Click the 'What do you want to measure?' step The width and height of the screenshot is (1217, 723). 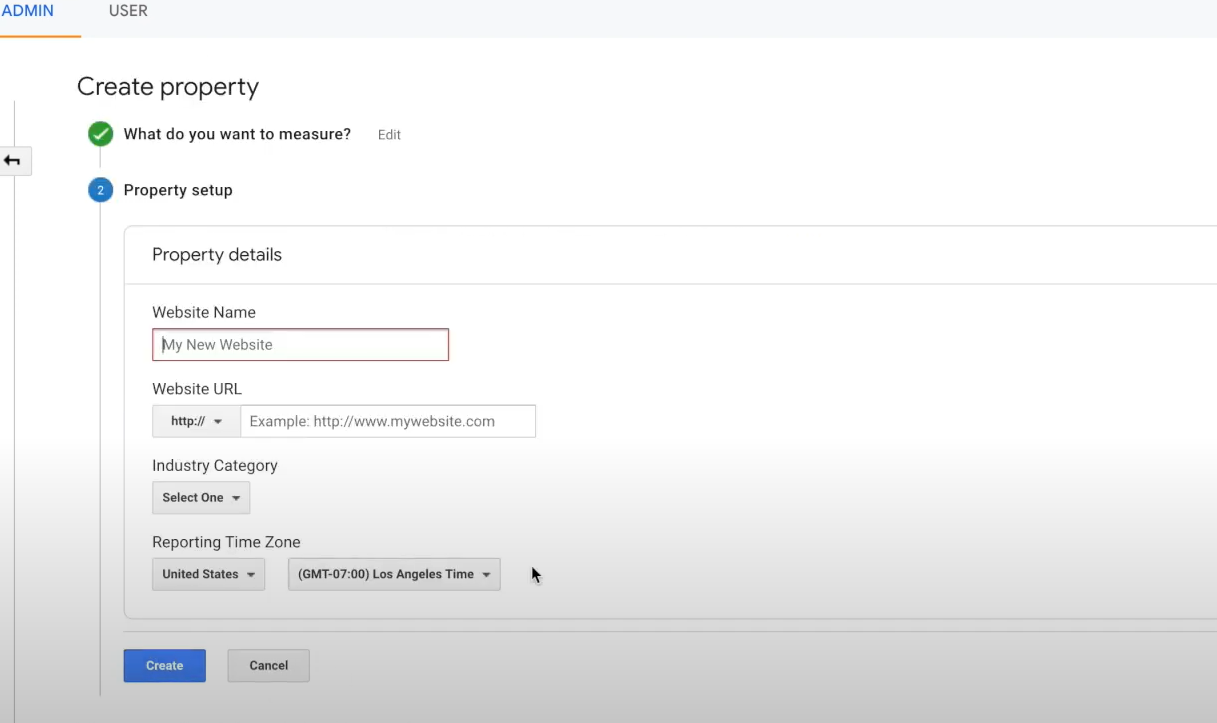[237, 134]
